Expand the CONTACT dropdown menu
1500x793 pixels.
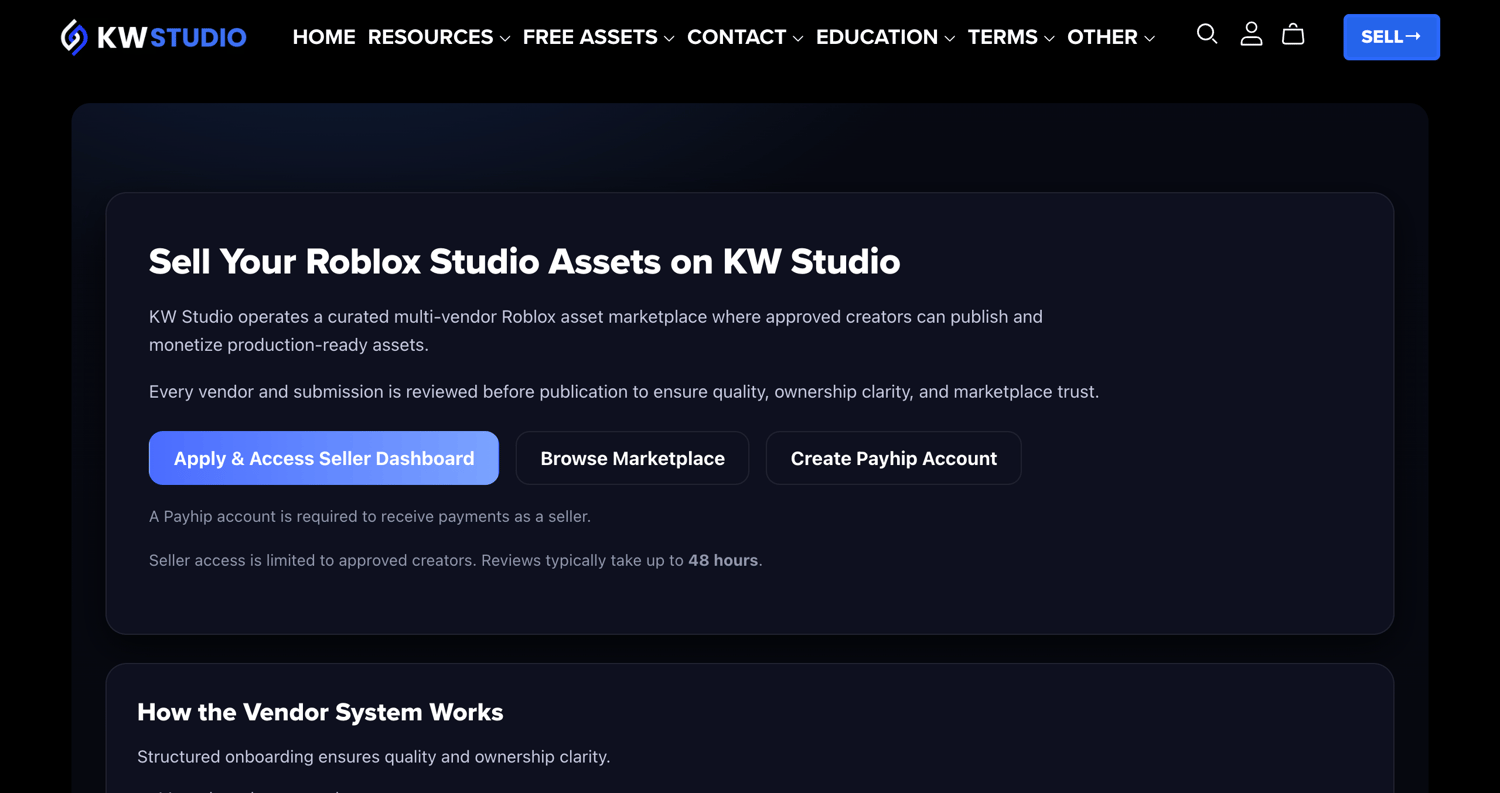point(745,37)
